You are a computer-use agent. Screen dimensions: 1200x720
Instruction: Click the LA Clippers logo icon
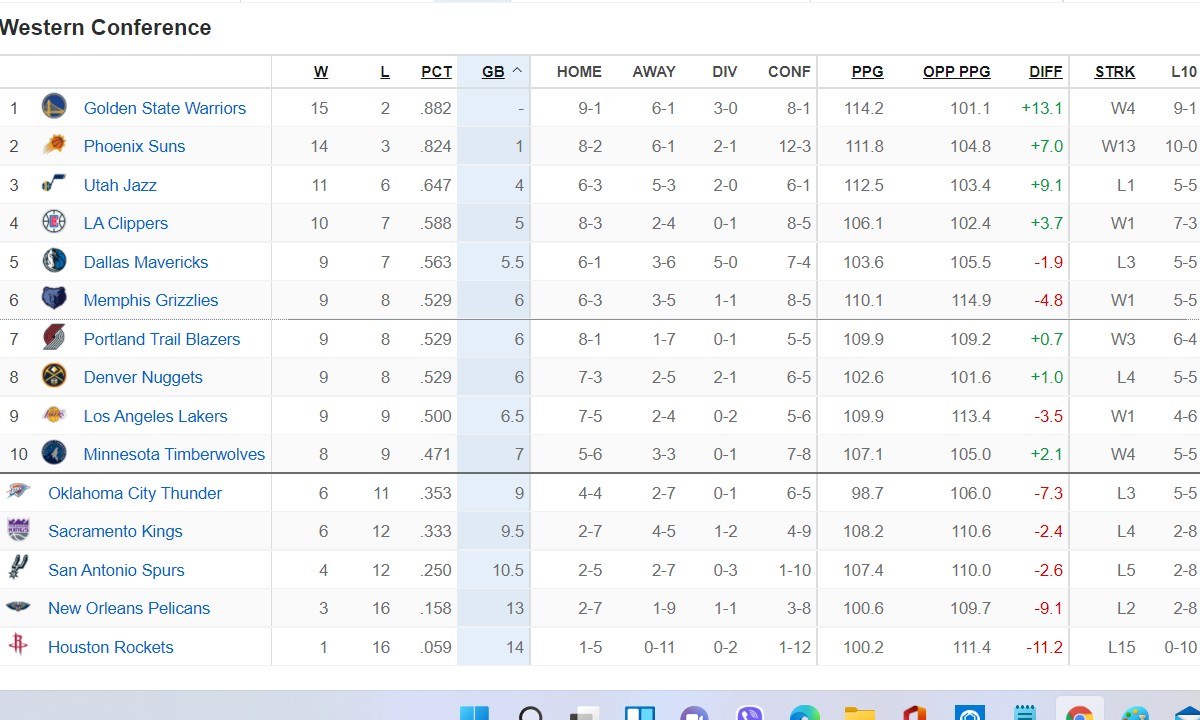click(54, 223)
